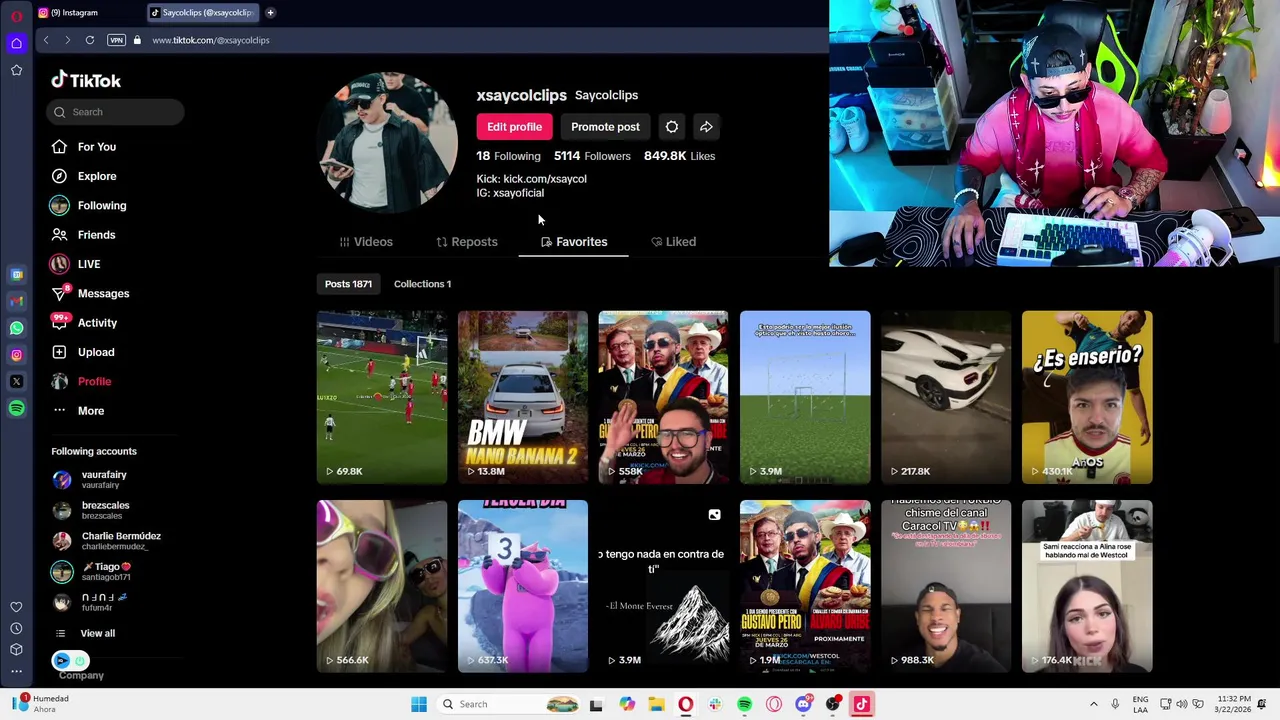Open vaurafairy account
This screenshot has width=1280, height=720.
click(90, 479)
